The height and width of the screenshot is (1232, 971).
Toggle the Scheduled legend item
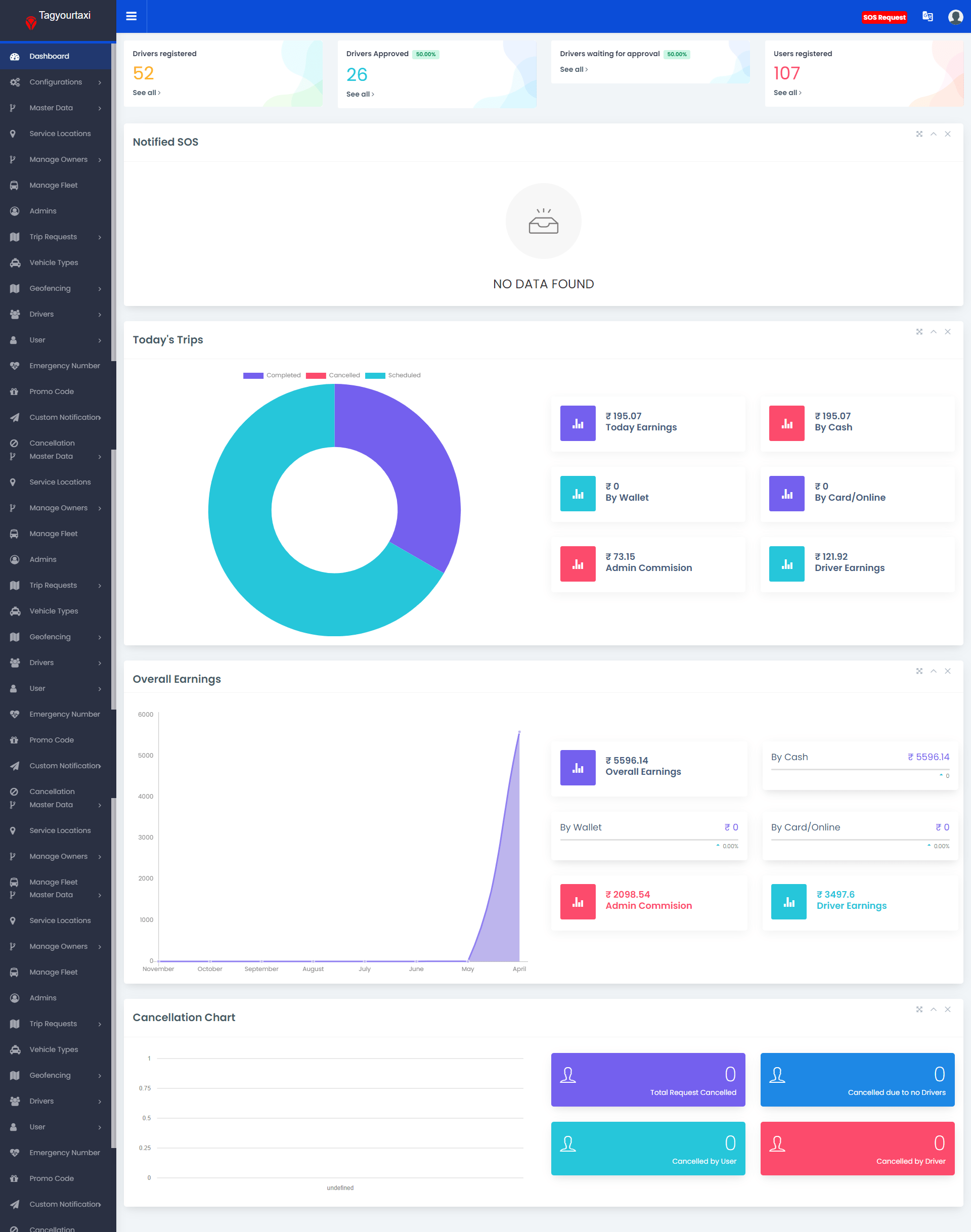[393, 375]
